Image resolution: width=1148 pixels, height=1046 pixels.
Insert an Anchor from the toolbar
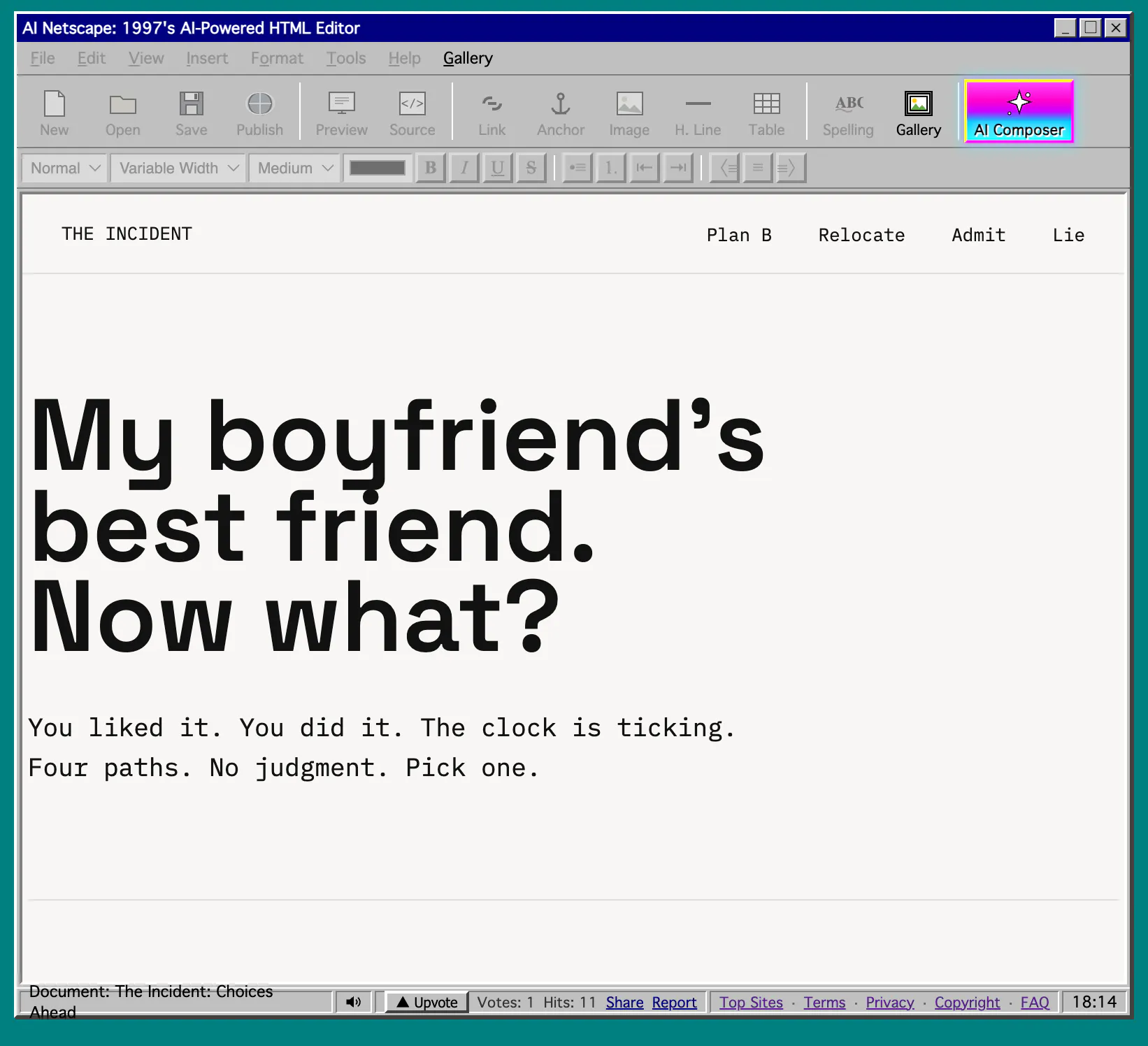[x=560, y=113]
